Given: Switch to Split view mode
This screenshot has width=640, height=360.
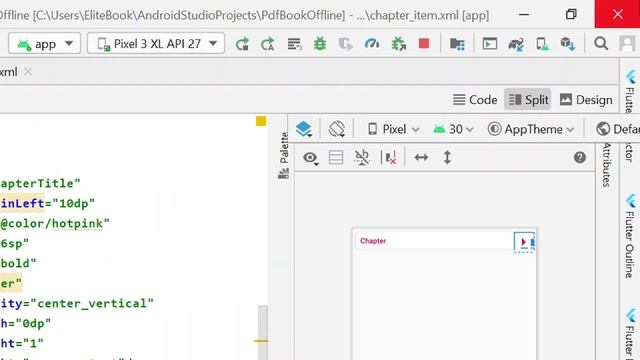Looking at the screenshot, I should click(528, 100).
